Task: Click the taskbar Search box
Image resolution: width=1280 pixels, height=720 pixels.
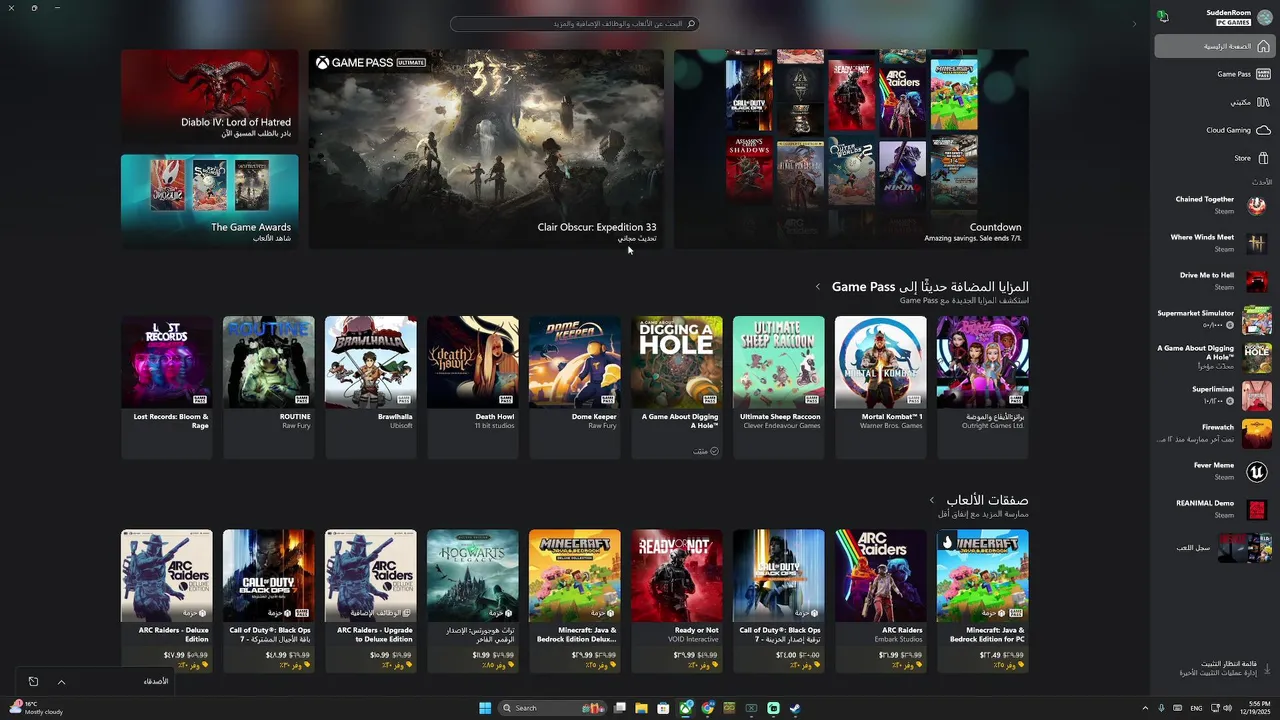Action: coord(554,708)
